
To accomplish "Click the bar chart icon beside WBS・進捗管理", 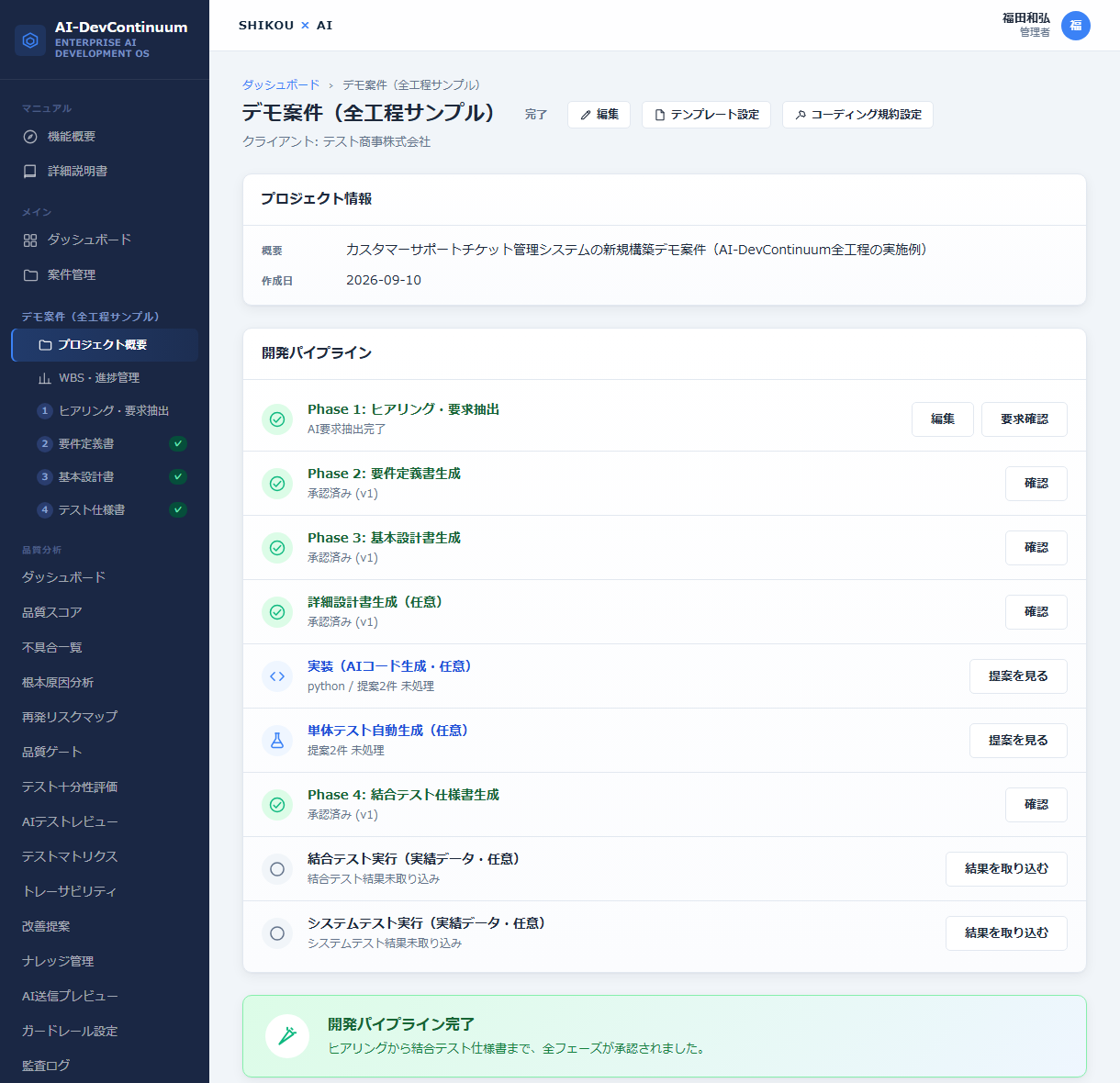I will [x=45, y=378].
